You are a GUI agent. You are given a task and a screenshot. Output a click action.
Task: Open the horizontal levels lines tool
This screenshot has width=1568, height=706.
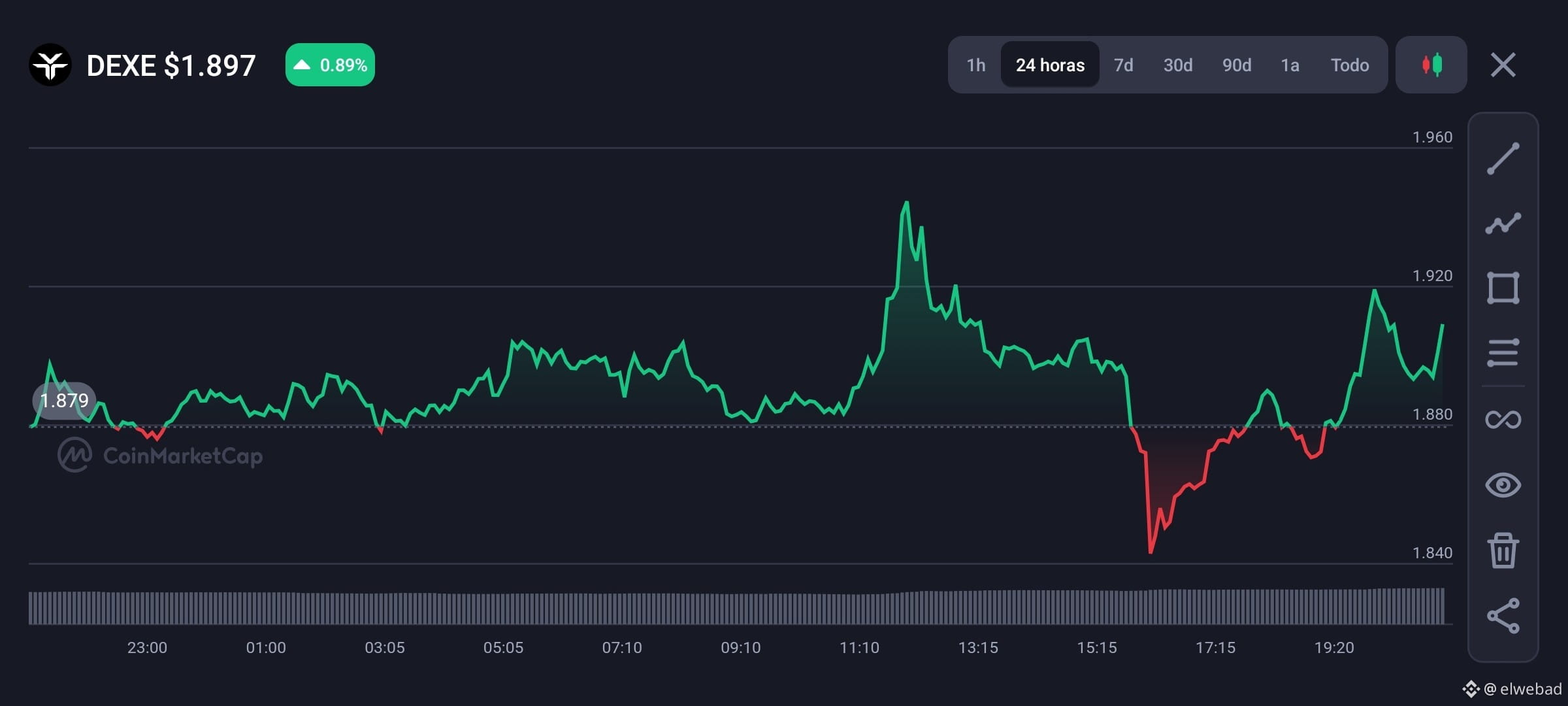pyautogui.click(x=1503, y=353)
